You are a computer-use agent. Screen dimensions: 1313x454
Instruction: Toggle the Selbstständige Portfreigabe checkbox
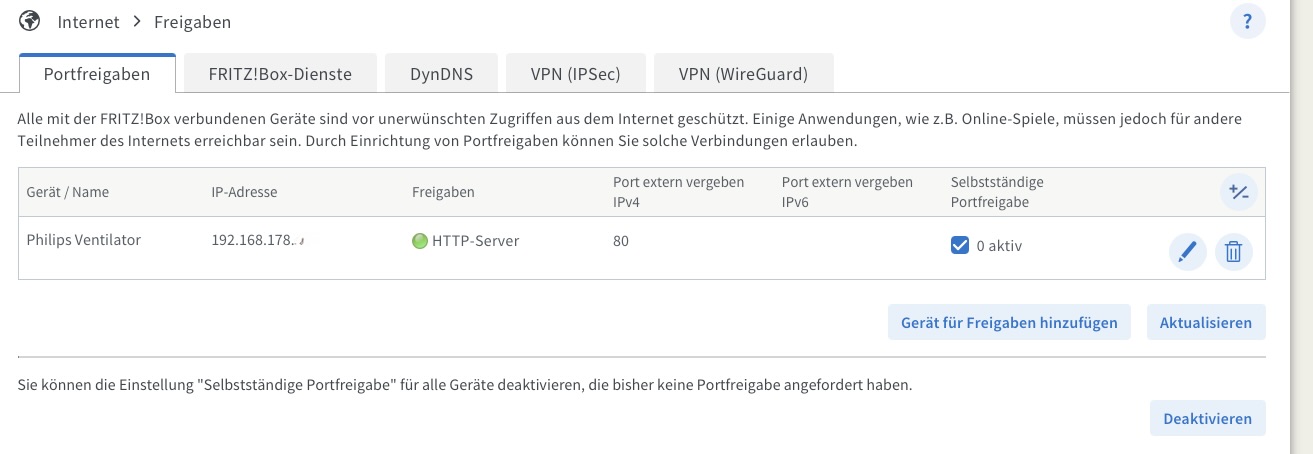pos(959,245)
